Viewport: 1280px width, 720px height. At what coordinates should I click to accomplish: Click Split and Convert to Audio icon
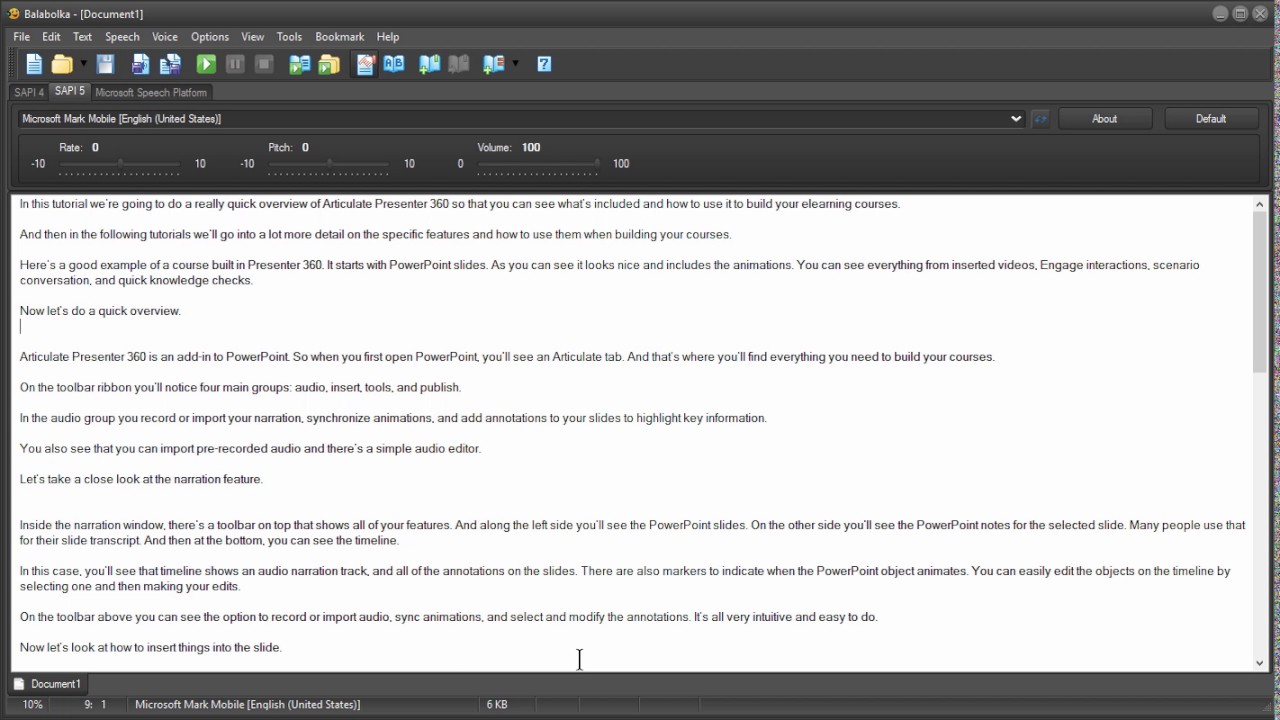(170, 64)
